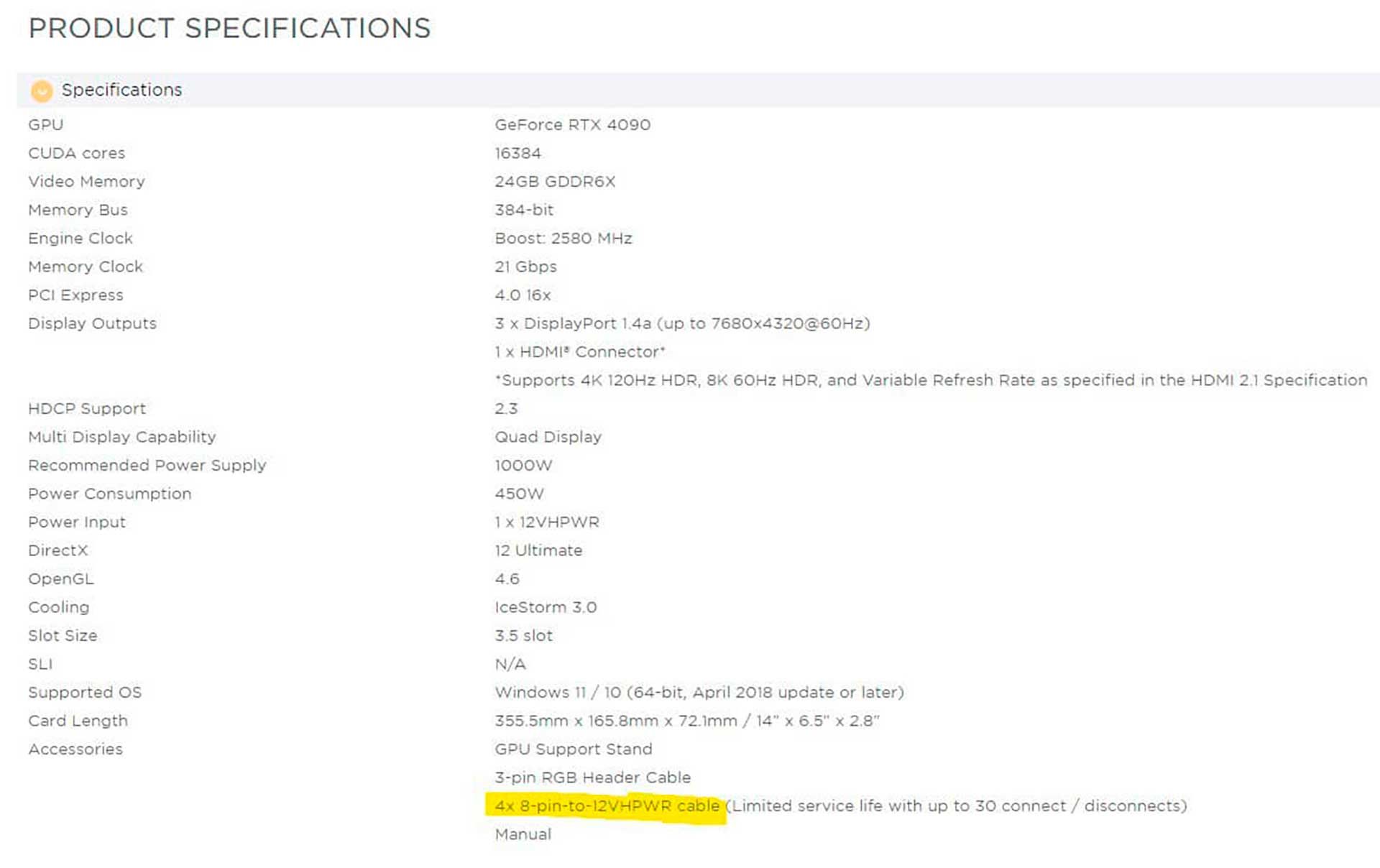
Task: Select the CUDA cores label
Action: pyautogui.click(x=76, y=153)
